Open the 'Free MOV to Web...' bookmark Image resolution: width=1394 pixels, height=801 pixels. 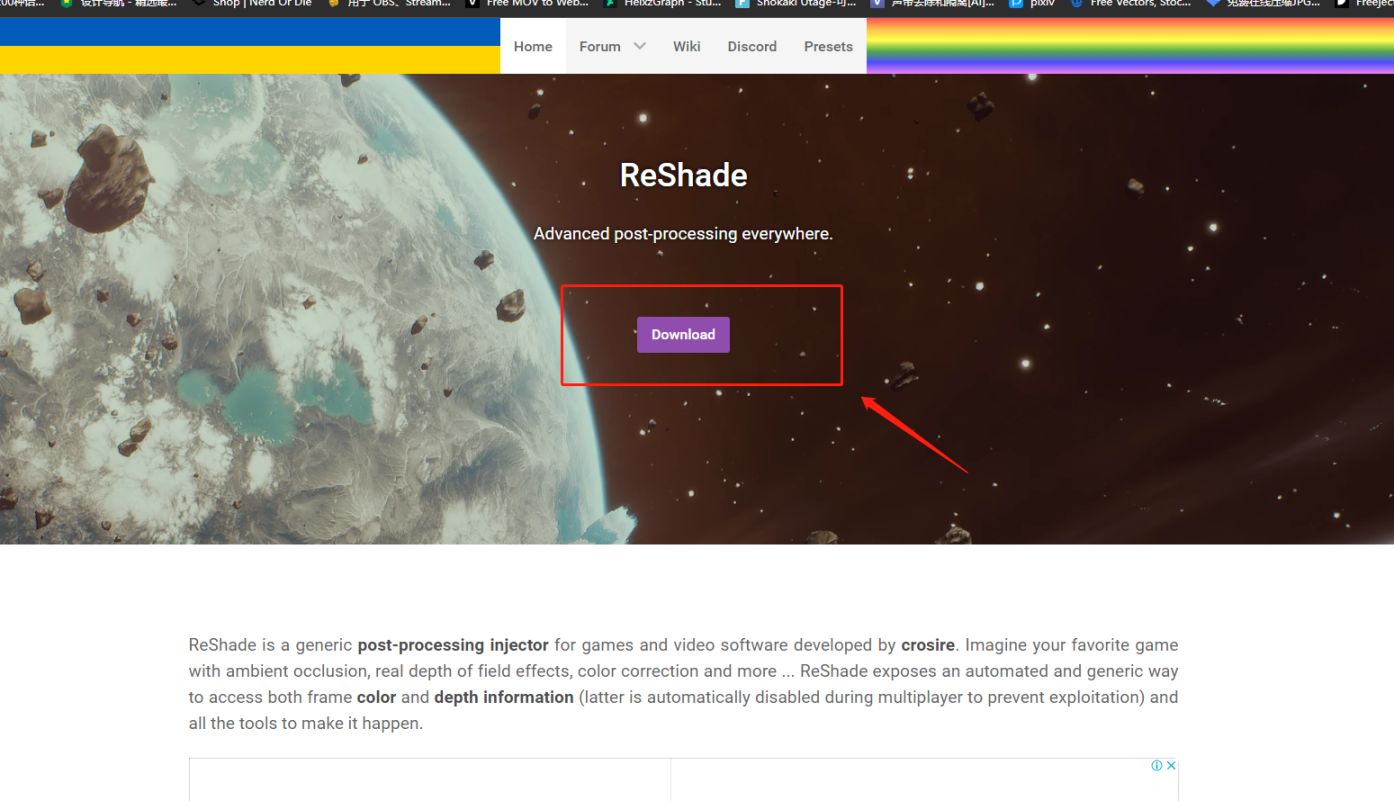pyautogui.click(x=527, y=4)
